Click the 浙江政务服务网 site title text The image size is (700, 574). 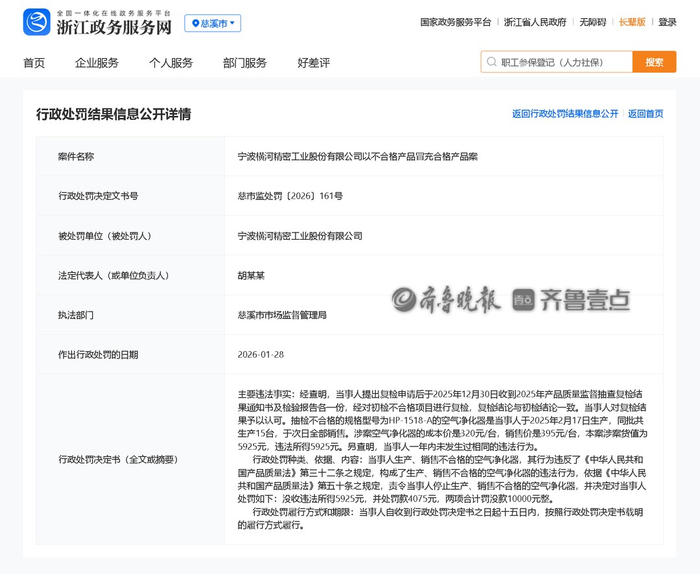[114, 27]
